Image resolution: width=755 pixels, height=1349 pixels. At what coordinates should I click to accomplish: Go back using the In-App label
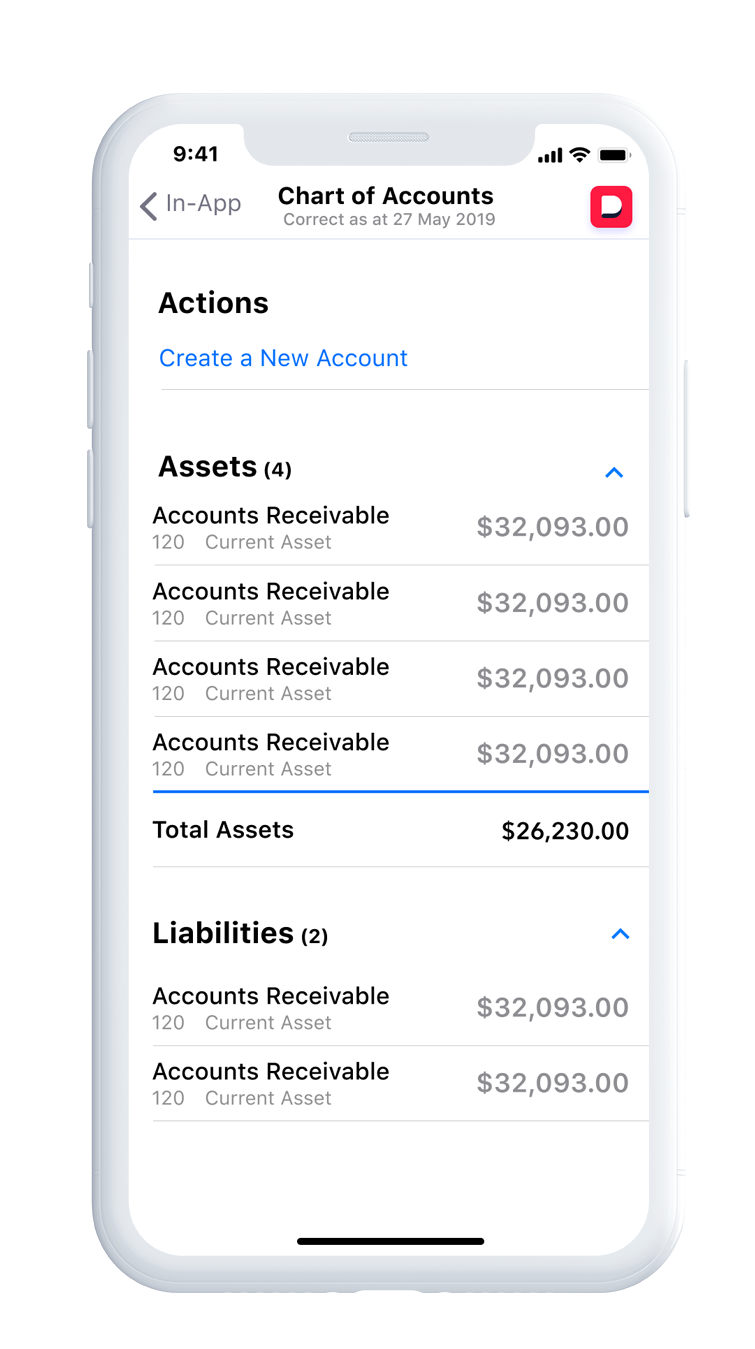pyautogui.click(x=203, y=204)
